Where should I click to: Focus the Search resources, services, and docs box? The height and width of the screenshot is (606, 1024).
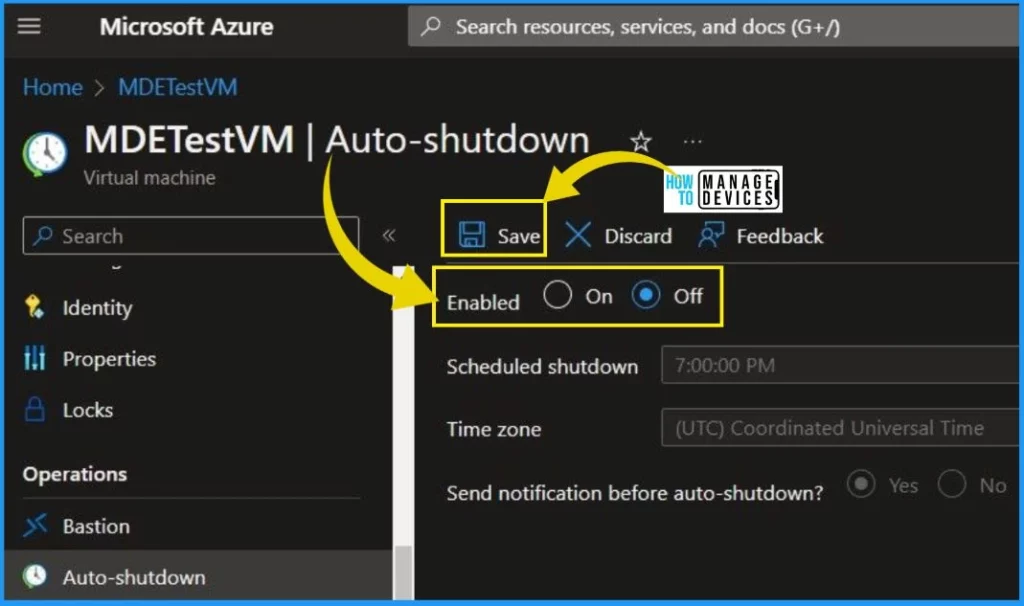pyautogui.click(x=713, y=27)
